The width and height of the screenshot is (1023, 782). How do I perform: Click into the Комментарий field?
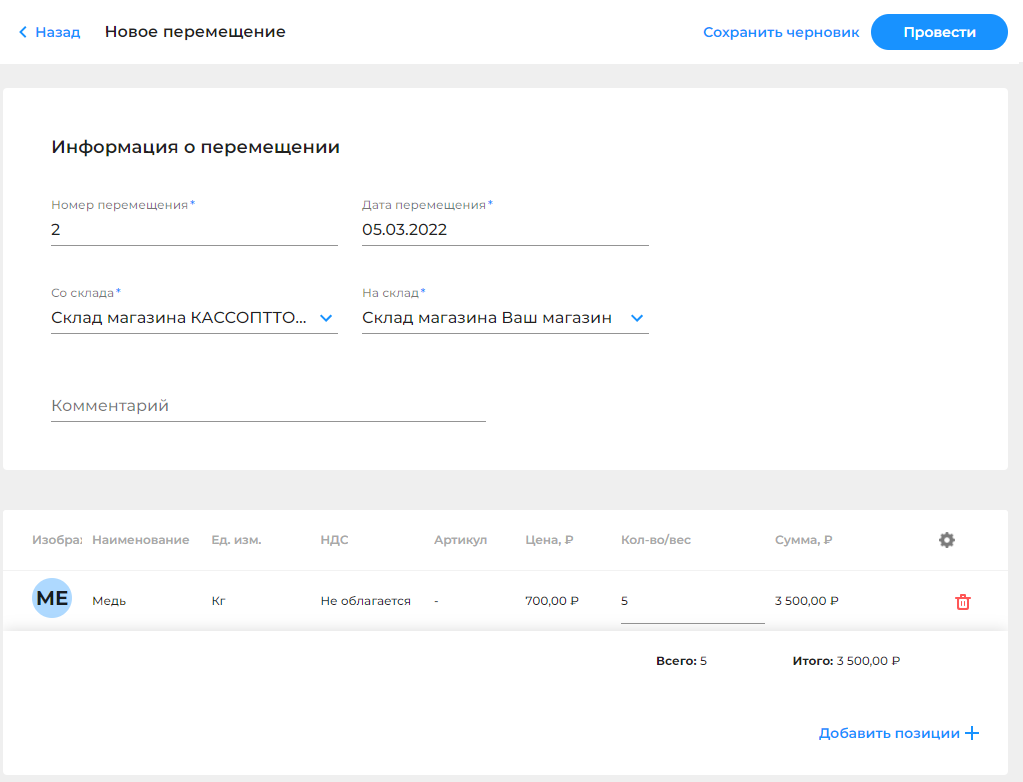pyautogui.click(x=267, y=406)
